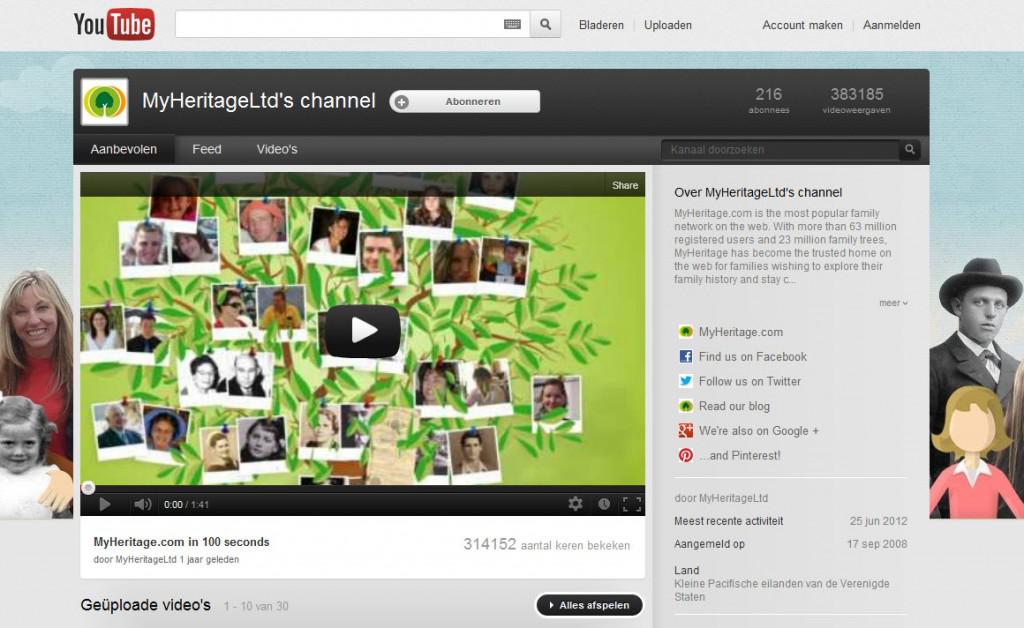Open the Video's tab
1024x628 pixels.
point(277,149)
